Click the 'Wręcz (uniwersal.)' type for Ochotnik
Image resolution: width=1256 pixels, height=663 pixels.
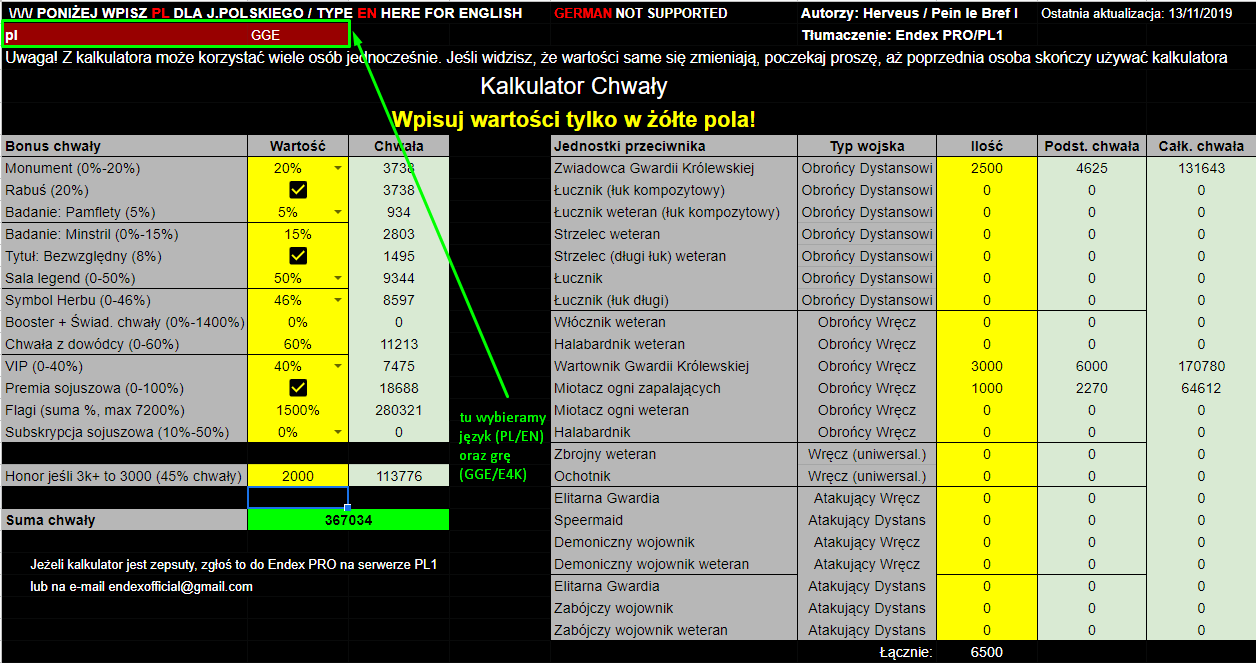(x=867, y=476)
